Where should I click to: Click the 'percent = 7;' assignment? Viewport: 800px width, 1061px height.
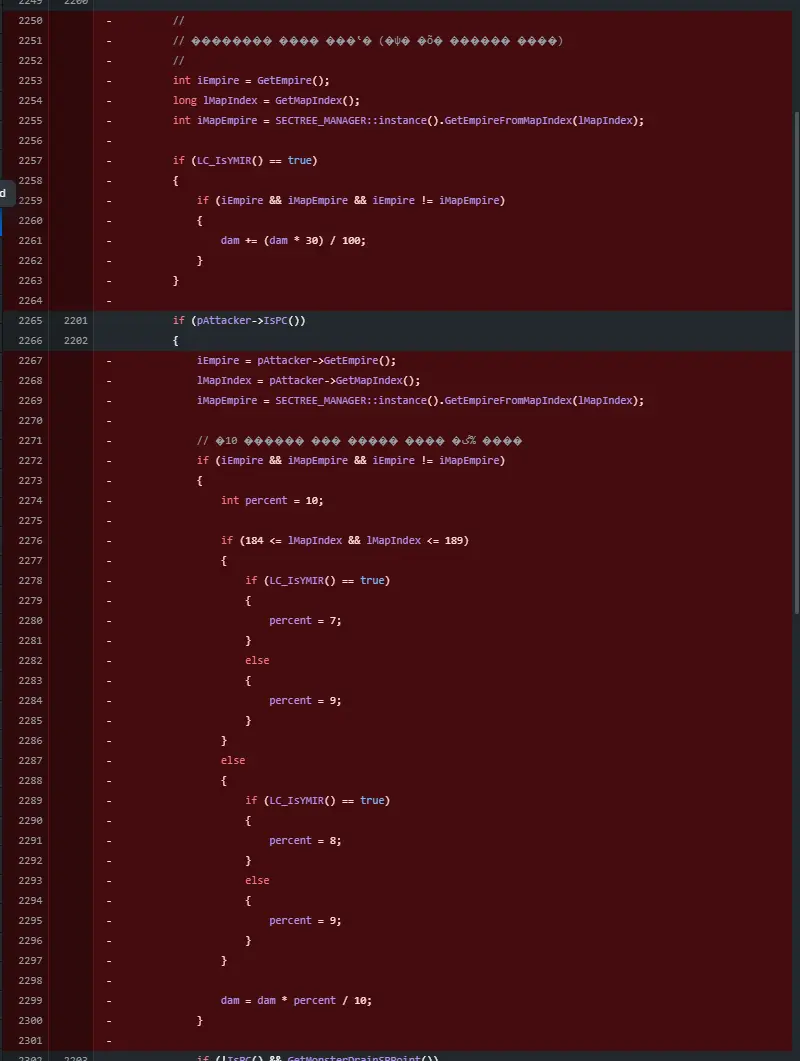305,620
